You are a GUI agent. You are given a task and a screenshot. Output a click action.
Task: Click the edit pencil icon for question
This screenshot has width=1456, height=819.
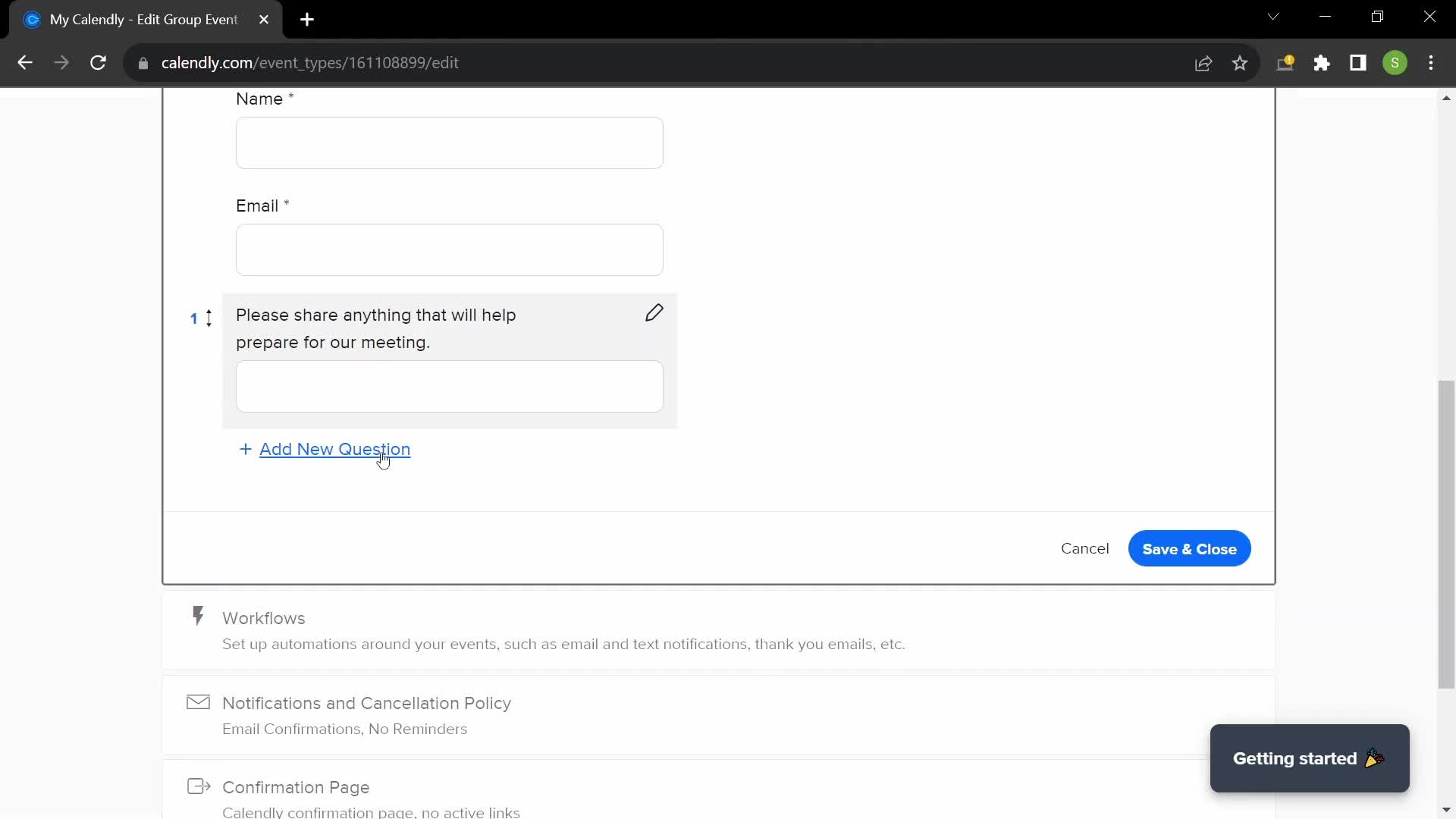point(654,313)
